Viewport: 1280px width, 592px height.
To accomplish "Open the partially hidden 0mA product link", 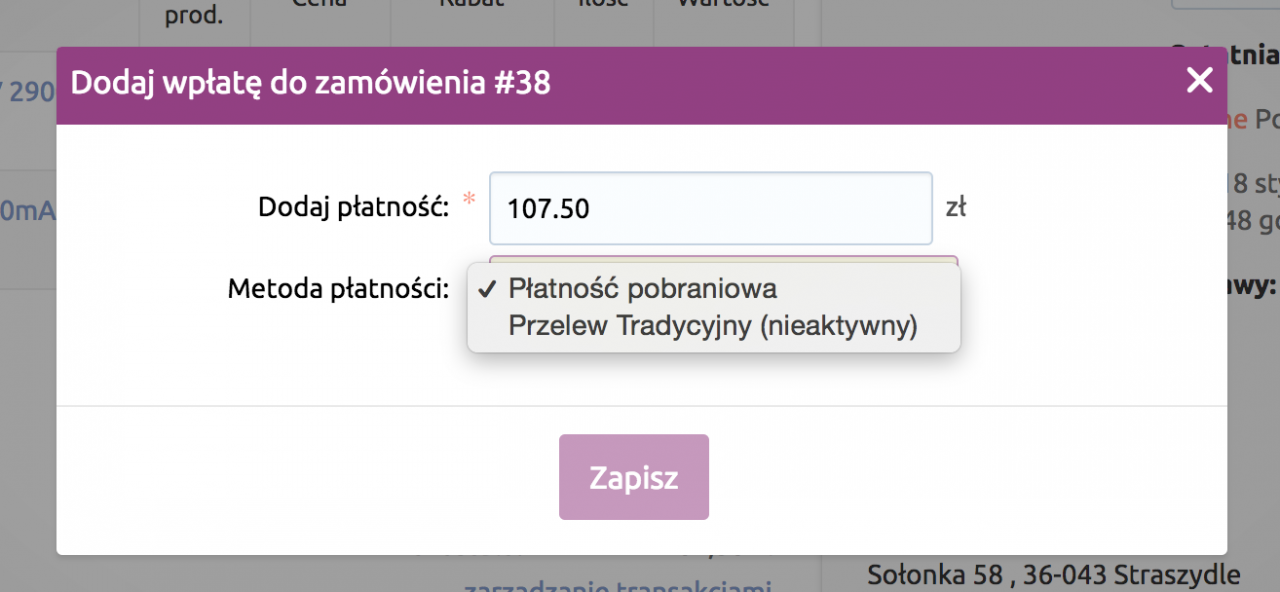I will [x=28, y=211].
